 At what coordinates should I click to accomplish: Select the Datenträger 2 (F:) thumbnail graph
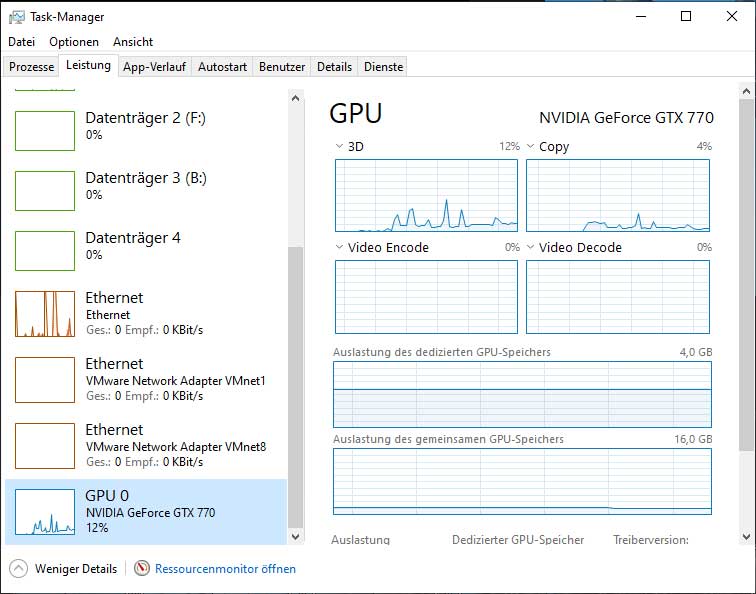pos(45,131)
